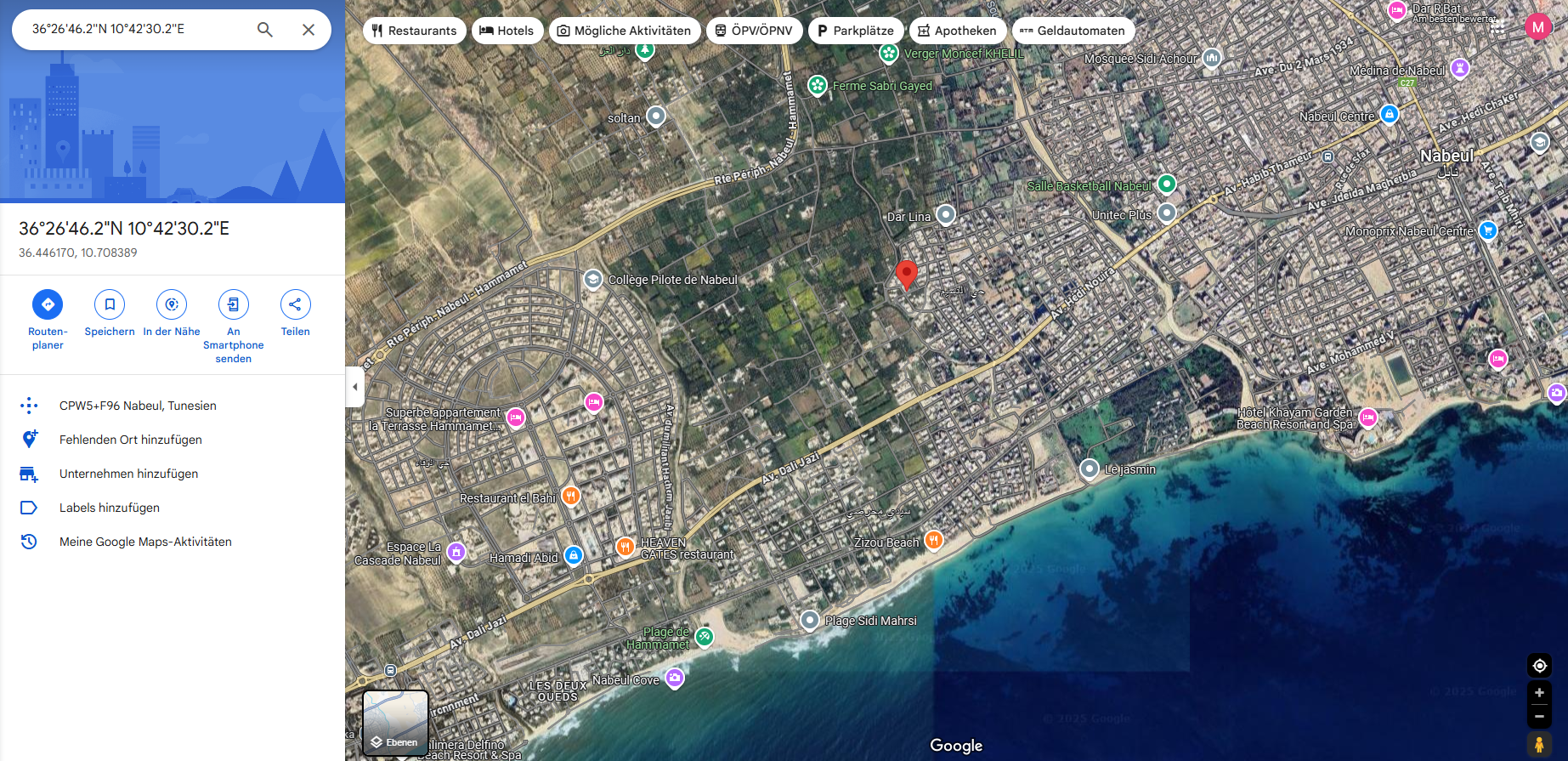1568x761 pixels.
Task: Click the Espace La Cascade Nabeul marker
Action: point(456,553)
